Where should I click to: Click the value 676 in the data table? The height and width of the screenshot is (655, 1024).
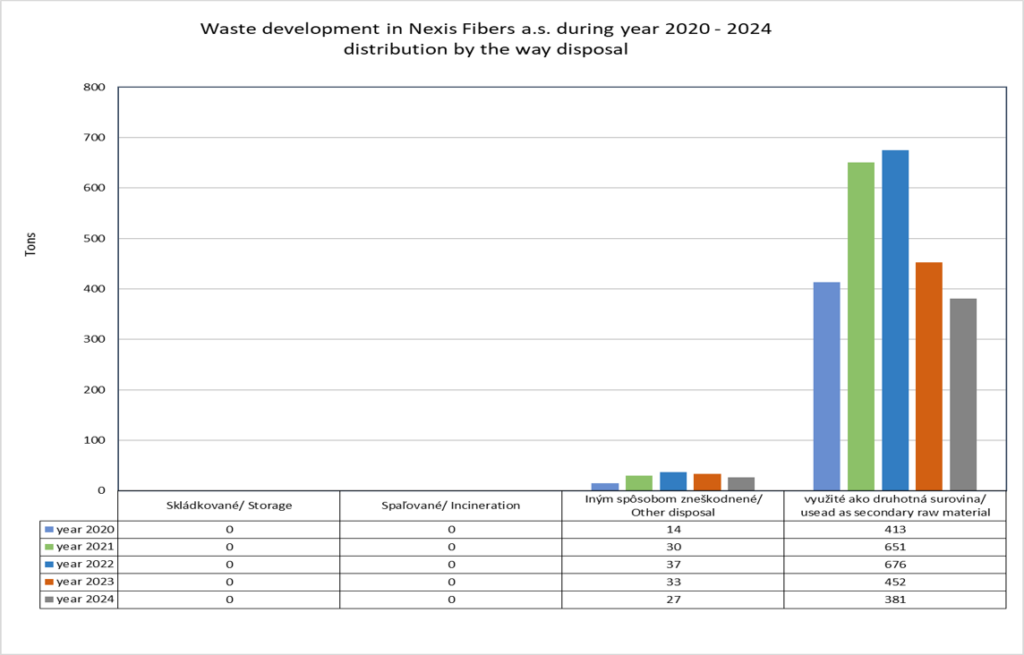pyautogui.click(x=895, y=564)
